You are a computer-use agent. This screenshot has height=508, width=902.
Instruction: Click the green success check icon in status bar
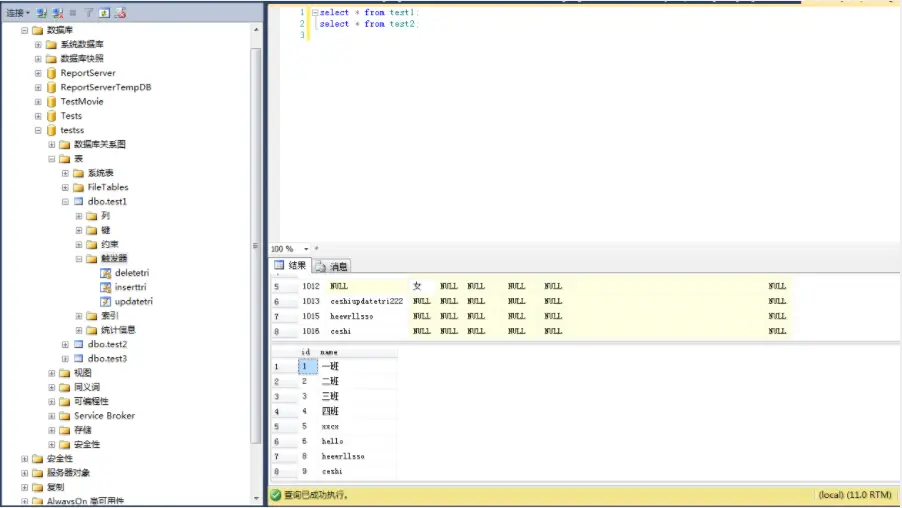276,495
